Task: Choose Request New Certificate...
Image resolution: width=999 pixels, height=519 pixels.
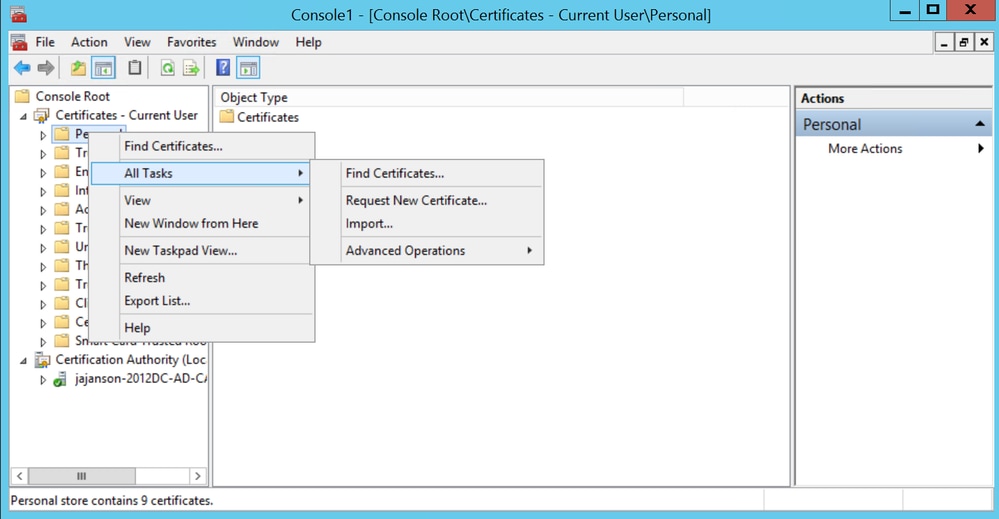Action: tap(427, 200)
